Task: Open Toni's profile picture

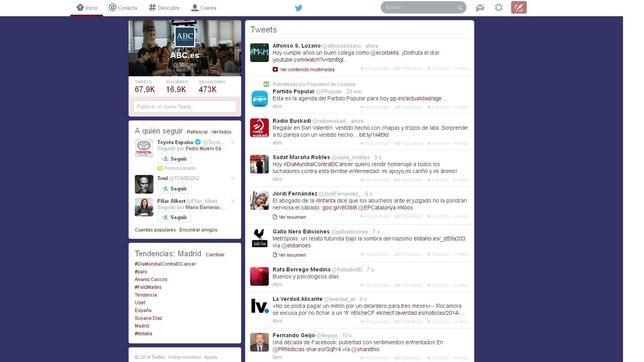Action: click(x=144, y=184)
